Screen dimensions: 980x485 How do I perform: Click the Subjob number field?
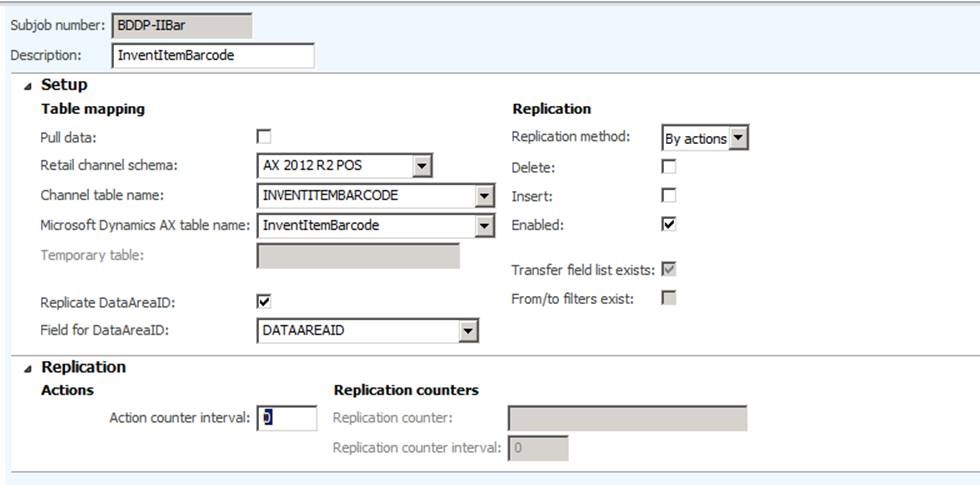[x=181, y=25]
